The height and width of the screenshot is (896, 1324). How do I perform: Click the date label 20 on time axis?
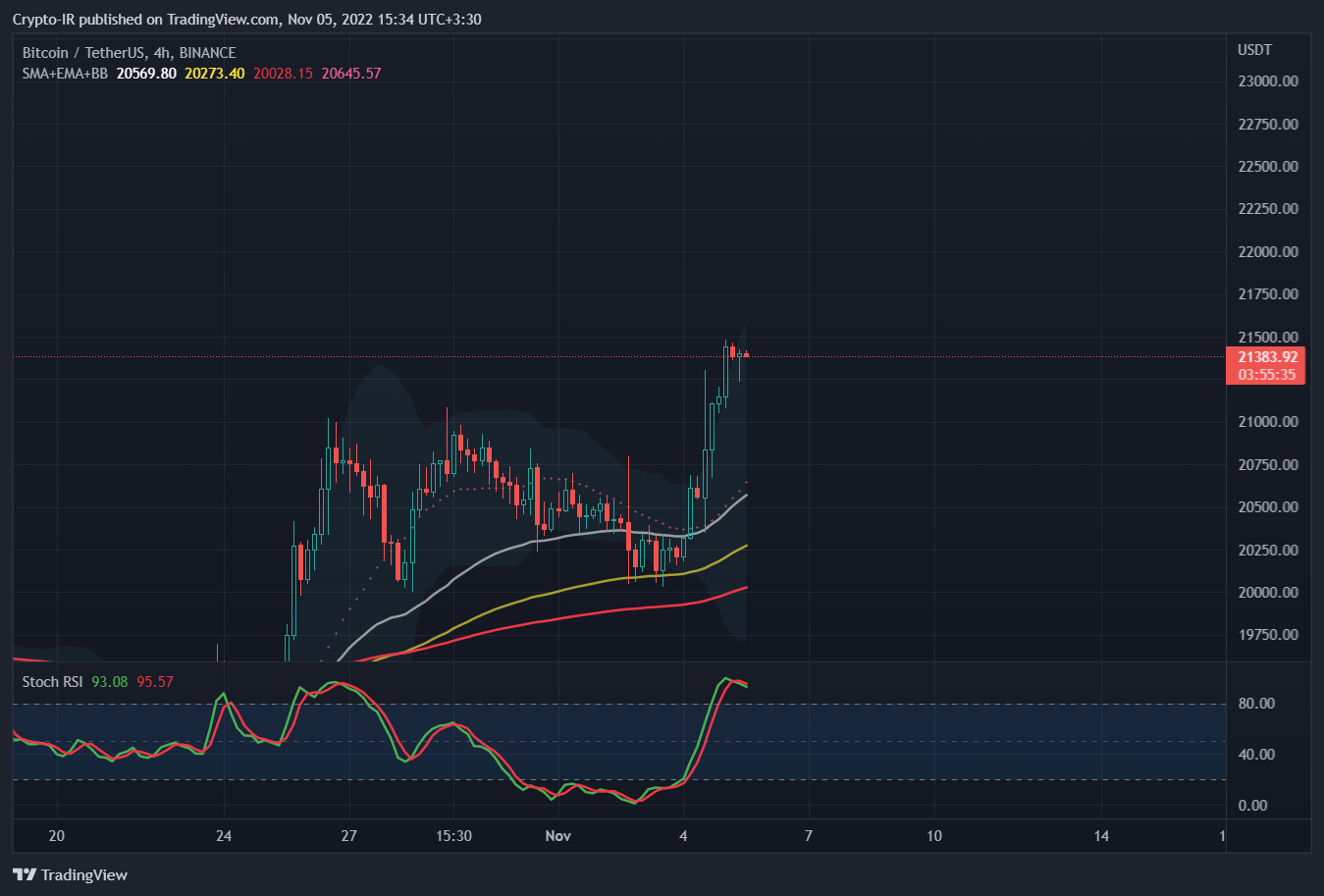tap(57, 836)
